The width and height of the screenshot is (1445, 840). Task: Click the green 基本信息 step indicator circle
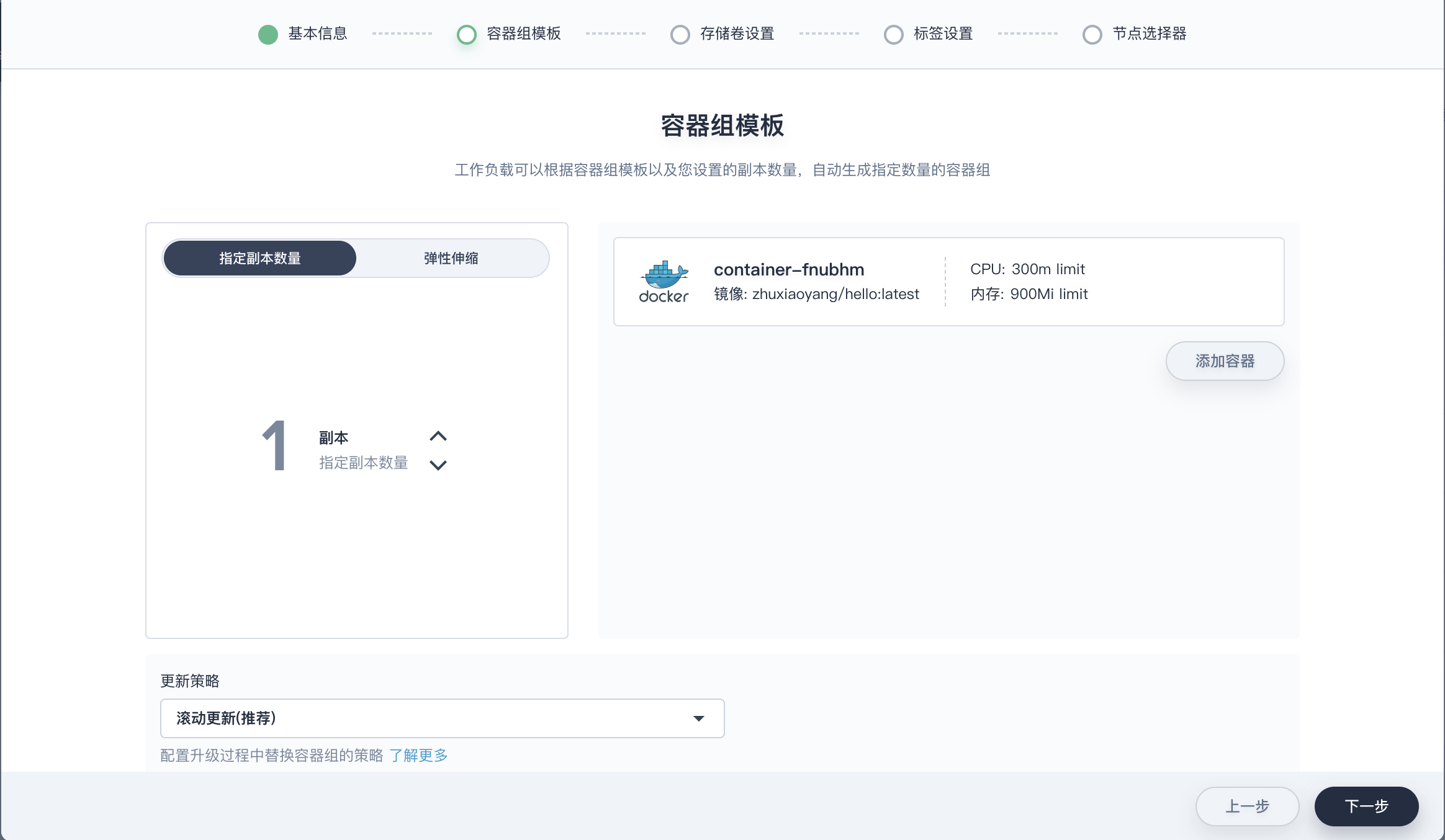268,34
